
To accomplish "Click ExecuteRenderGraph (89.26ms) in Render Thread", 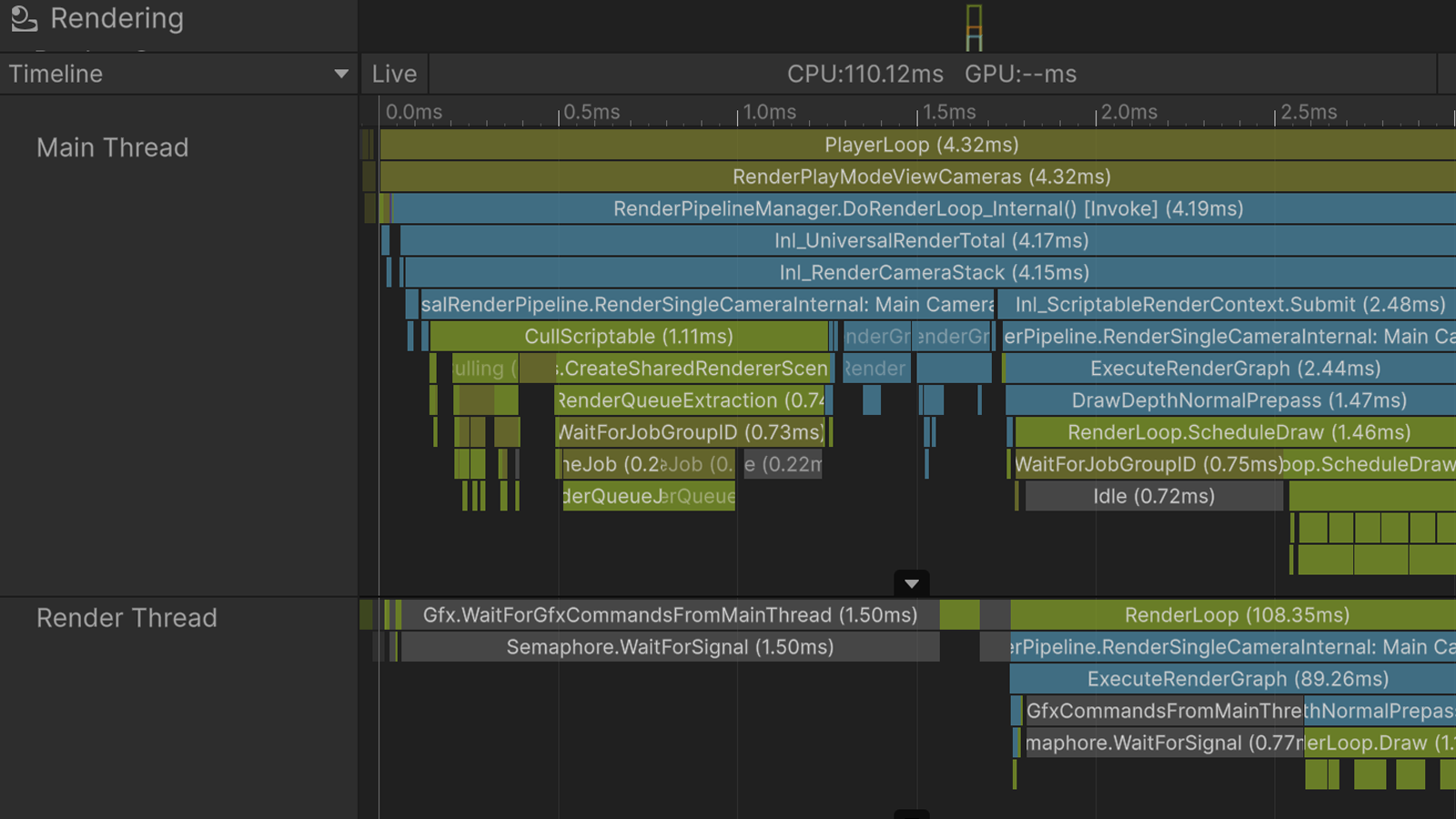I will click(x=1237, y=679).
